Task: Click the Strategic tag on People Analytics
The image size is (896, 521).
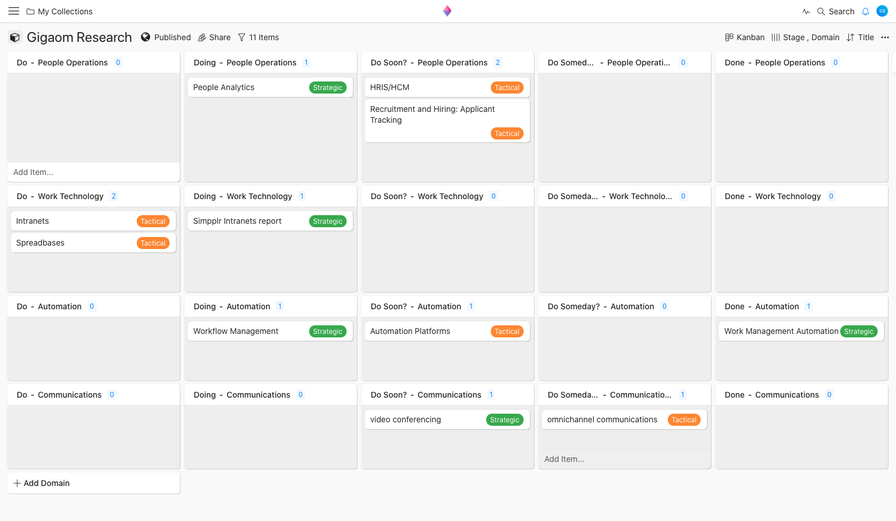Action: click(327, 87)
